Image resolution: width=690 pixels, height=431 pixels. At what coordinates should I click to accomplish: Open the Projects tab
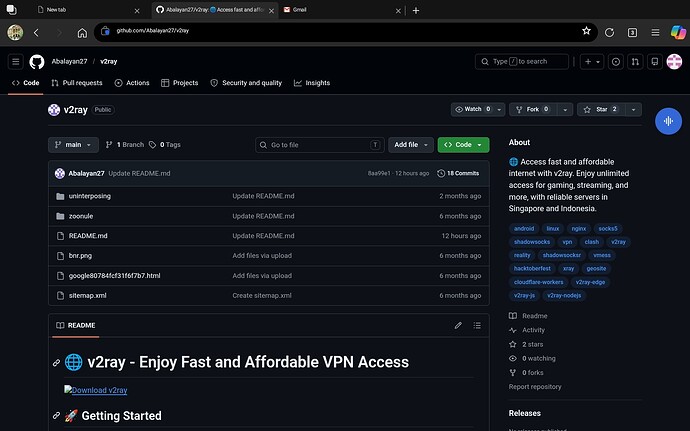[180, 83]
